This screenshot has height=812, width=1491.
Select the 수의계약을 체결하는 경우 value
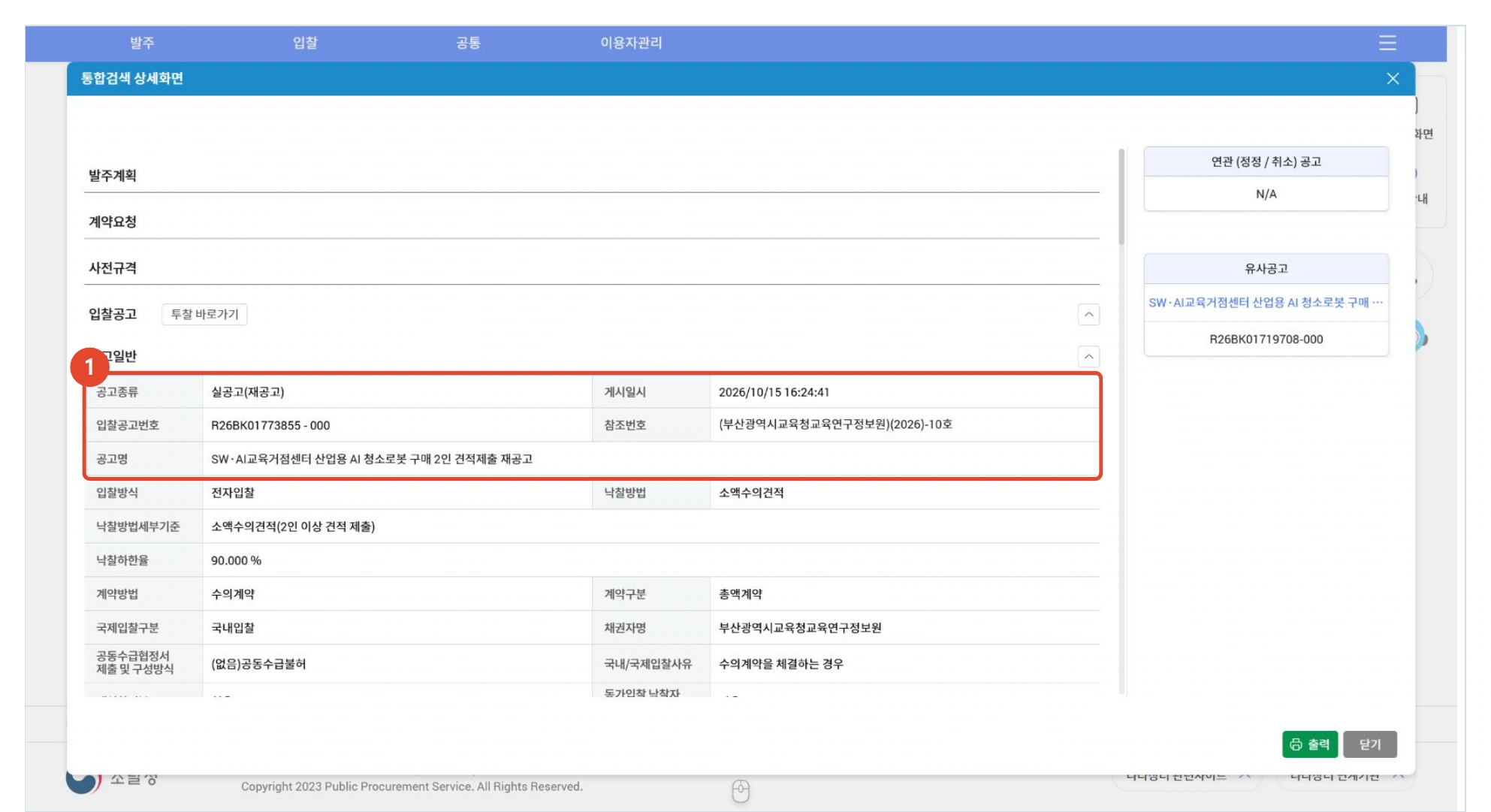click(x=781, y=664)
